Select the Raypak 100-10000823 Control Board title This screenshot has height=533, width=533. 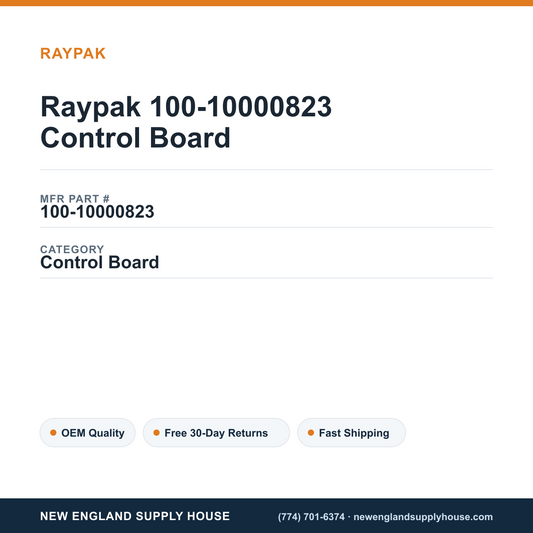click(186, 122)
